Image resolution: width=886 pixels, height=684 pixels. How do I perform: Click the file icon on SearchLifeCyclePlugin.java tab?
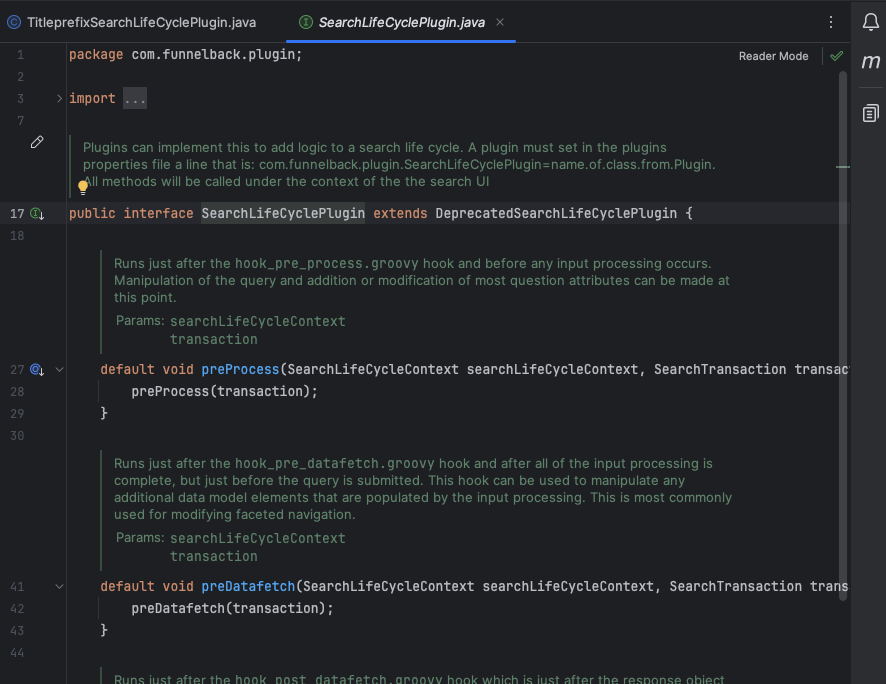pyautogui.click(x=305, y=20)
